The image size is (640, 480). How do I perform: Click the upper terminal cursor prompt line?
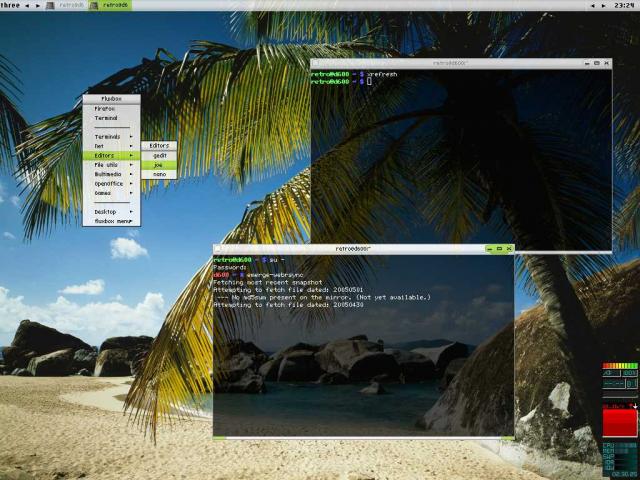[x=342, y=82]
